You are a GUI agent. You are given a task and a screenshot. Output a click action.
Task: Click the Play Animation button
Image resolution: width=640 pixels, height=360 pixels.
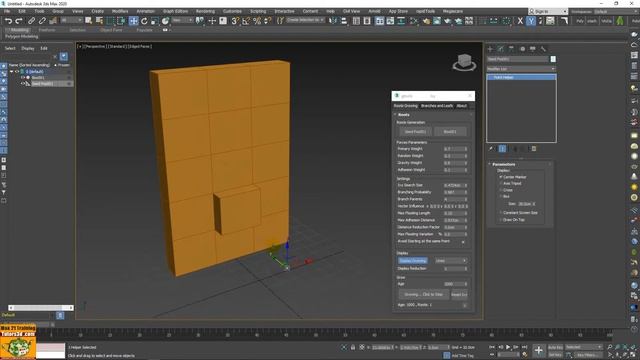(508, 347)
